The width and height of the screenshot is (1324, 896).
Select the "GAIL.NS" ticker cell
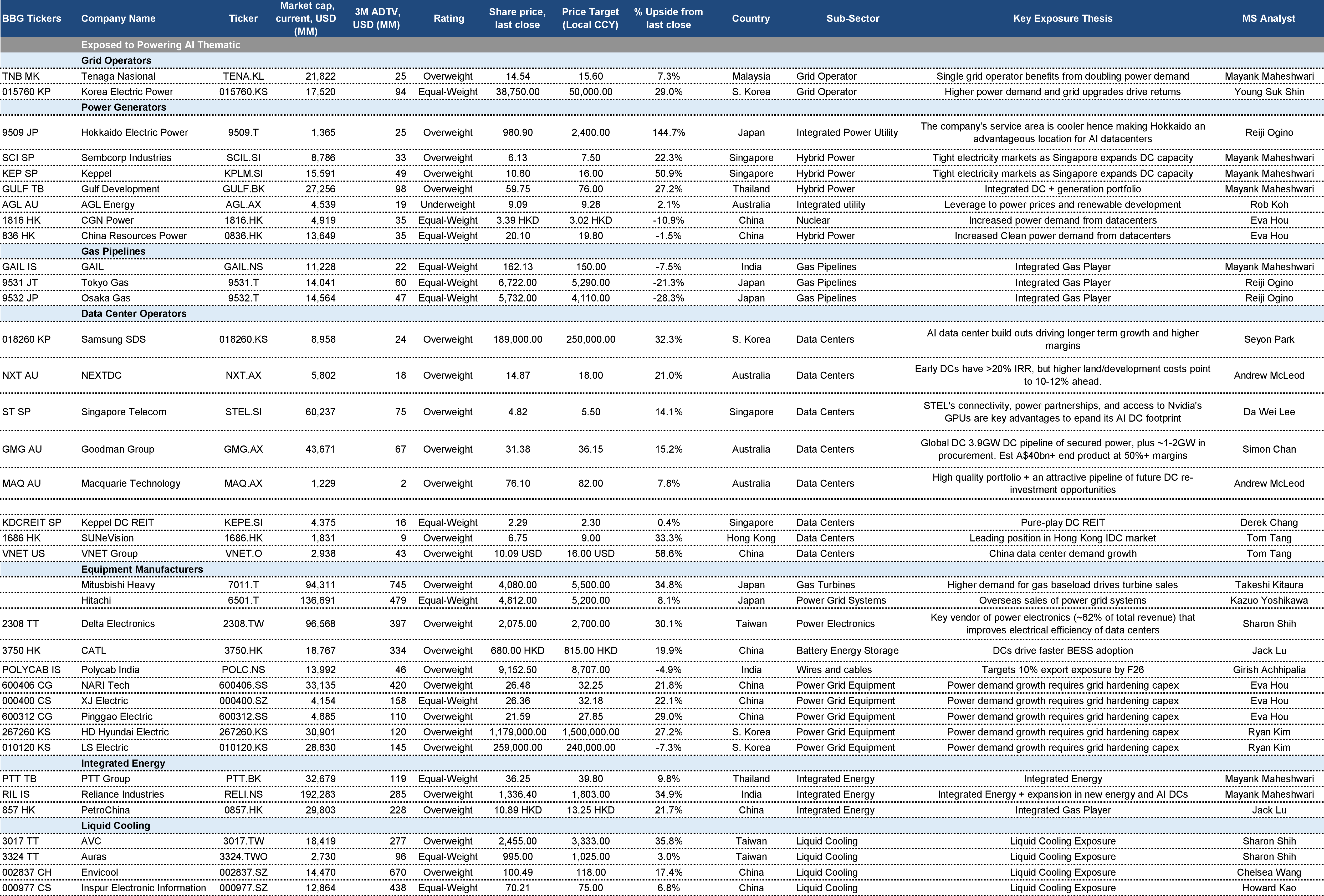243,267
